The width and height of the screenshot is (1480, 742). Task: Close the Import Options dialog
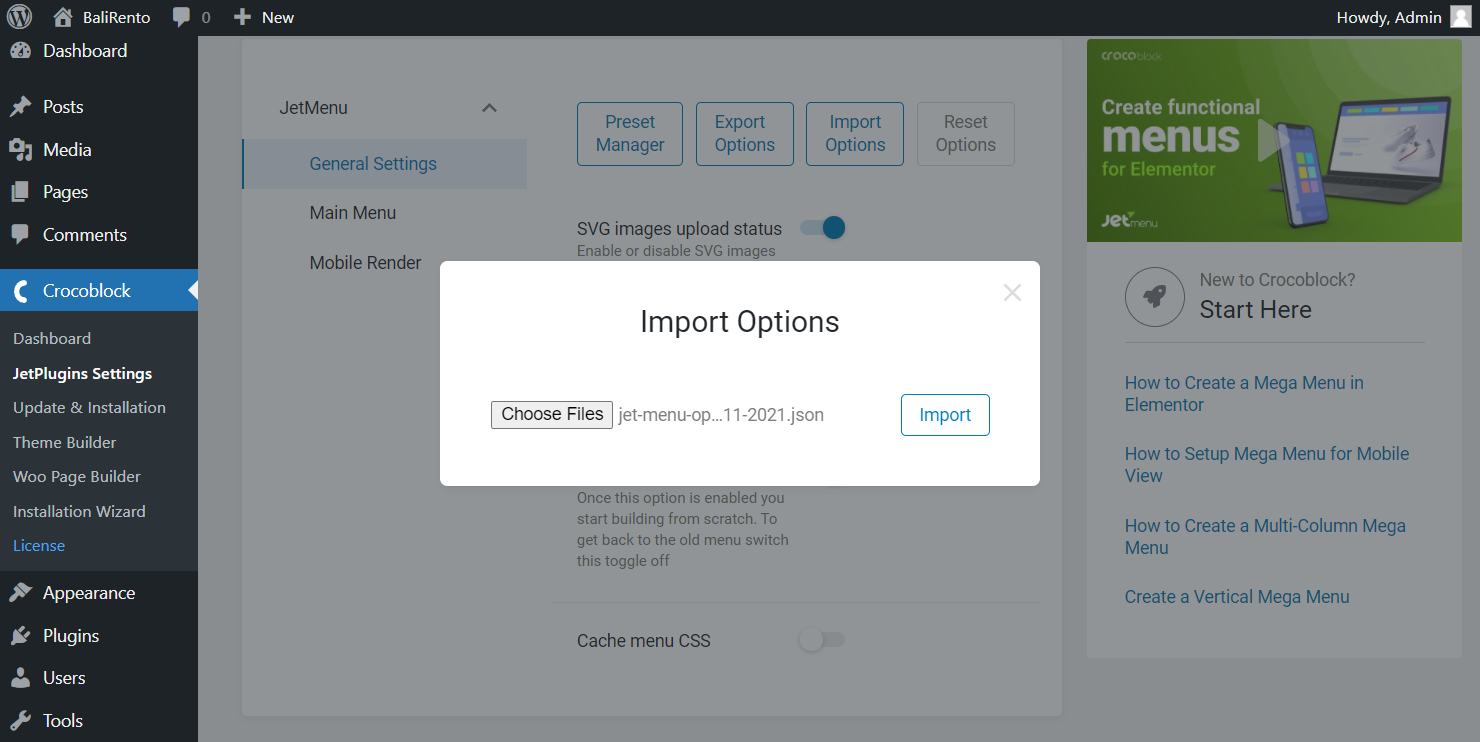tap(1012, 292)
